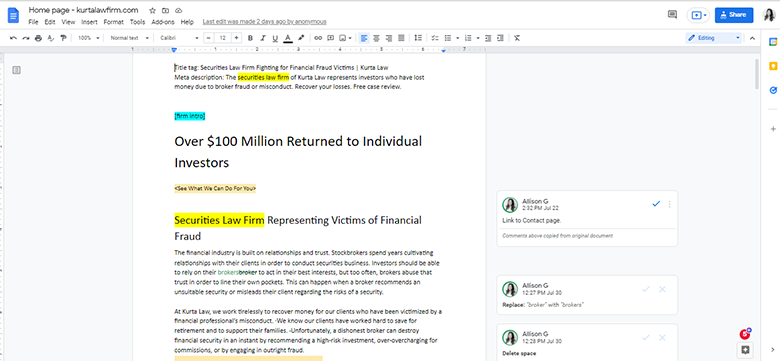The width and height of the screenshot is (780, 361).
Task: Clear formatting from selected text
Action: 517,38
